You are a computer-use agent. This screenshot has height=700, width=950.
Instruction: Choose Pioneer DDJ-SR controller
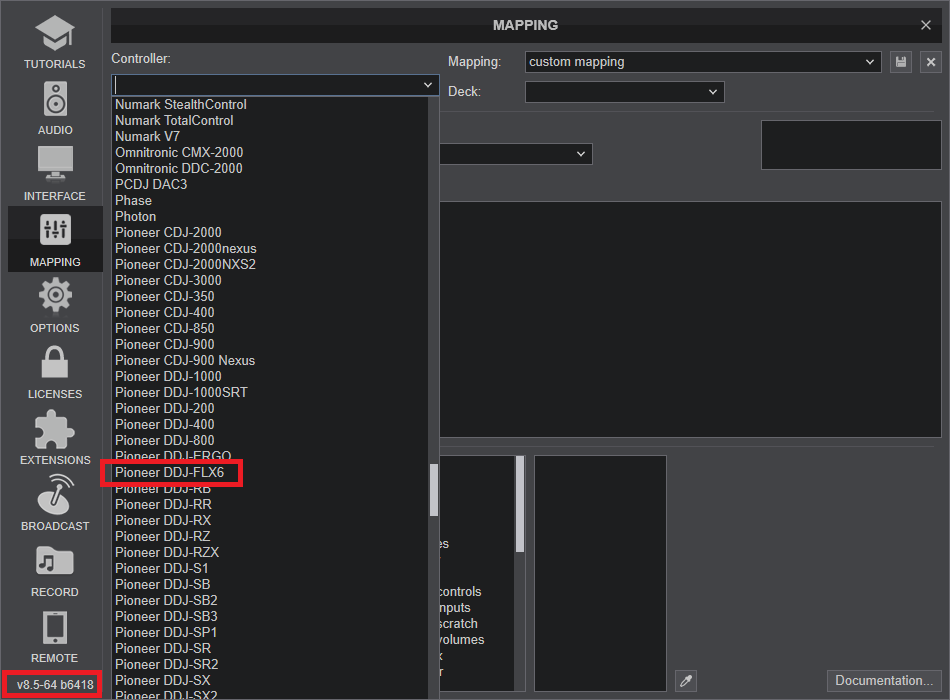pyautogui.click(x=163, y=648)
